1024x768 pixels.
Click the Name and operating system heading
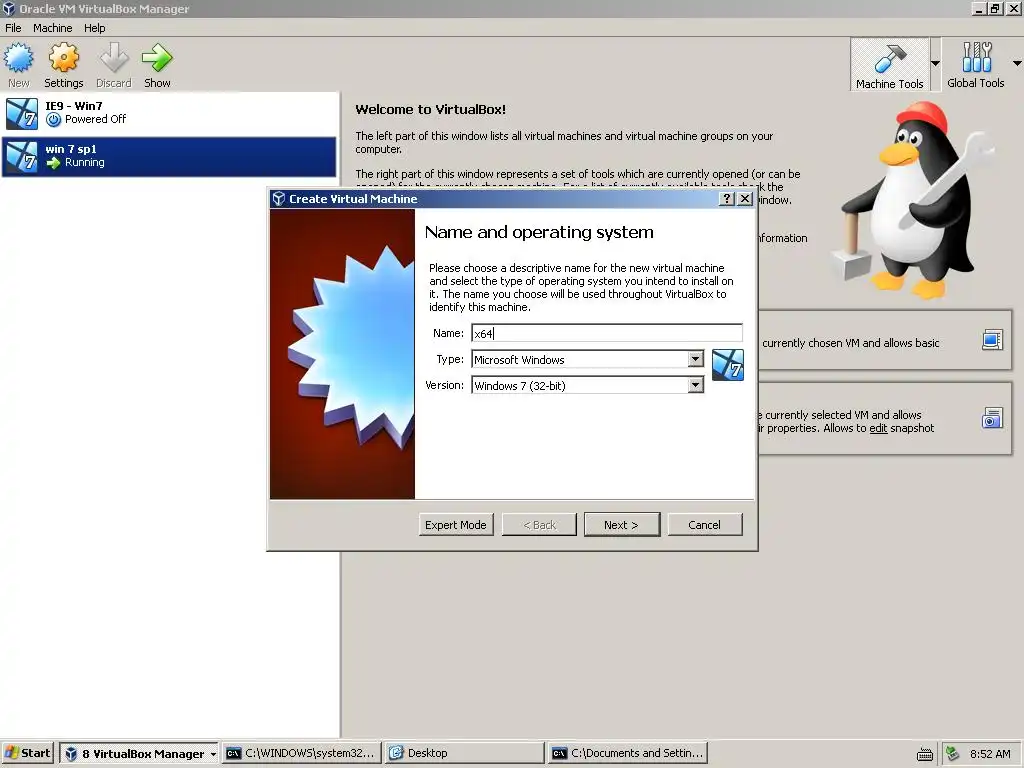[x=539, y=232]
